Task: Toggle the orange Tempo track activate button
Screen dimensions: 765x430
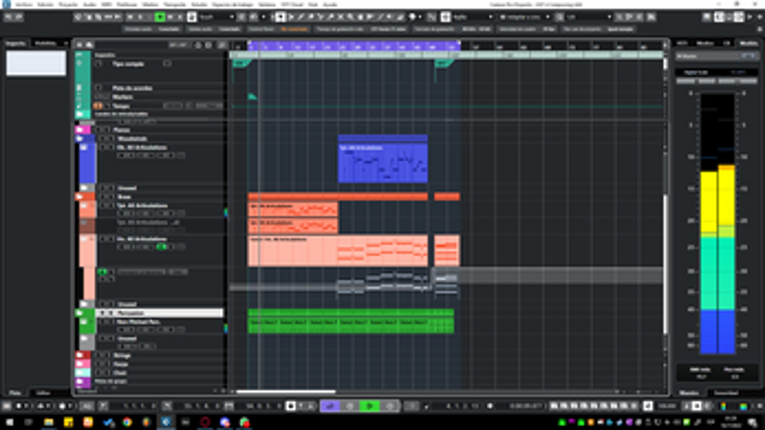Action: pos(98,105)
